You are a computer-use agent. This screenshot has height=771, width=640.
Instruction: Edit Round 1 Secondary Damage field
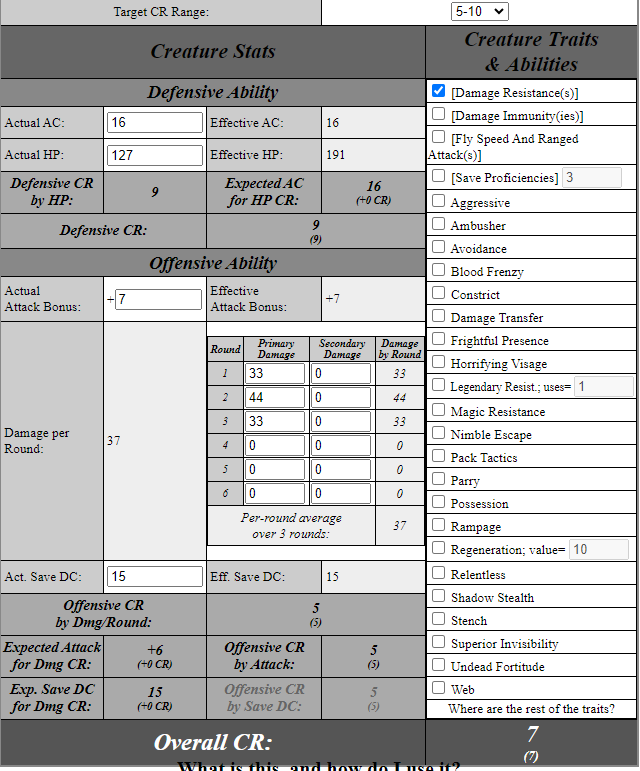point(341,374)
